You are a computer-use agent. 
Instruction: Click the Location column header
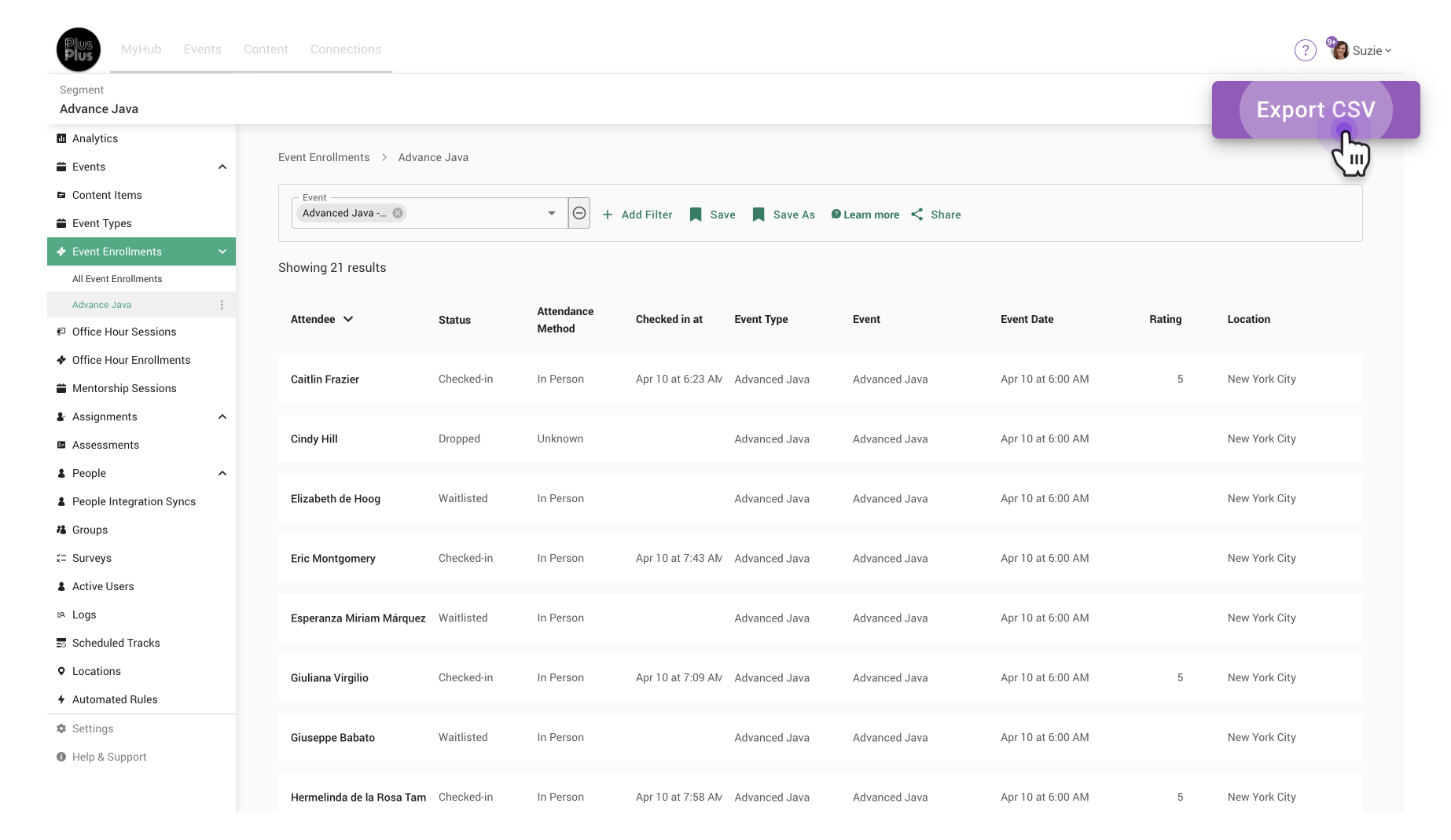click(x=1248, y=319)
